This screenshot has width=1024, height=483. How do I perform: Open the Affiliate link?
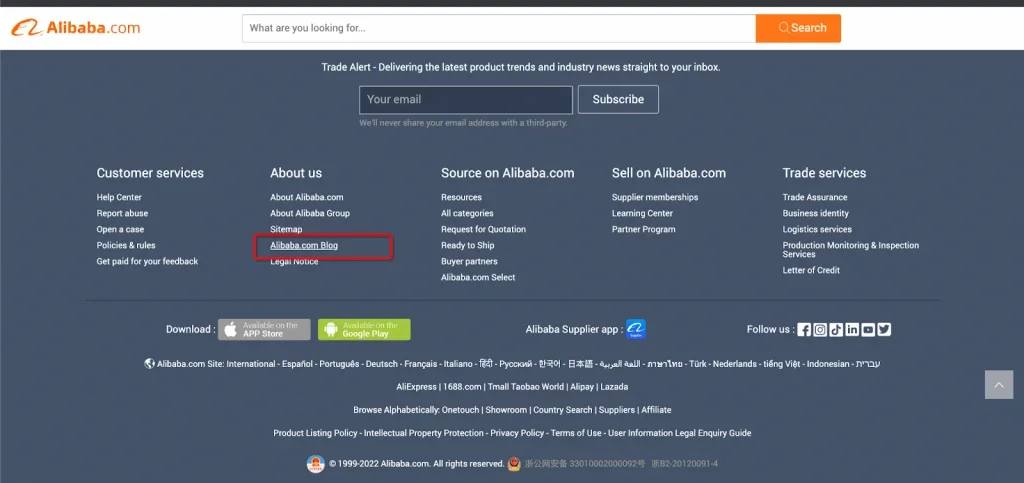pos(656,410)
